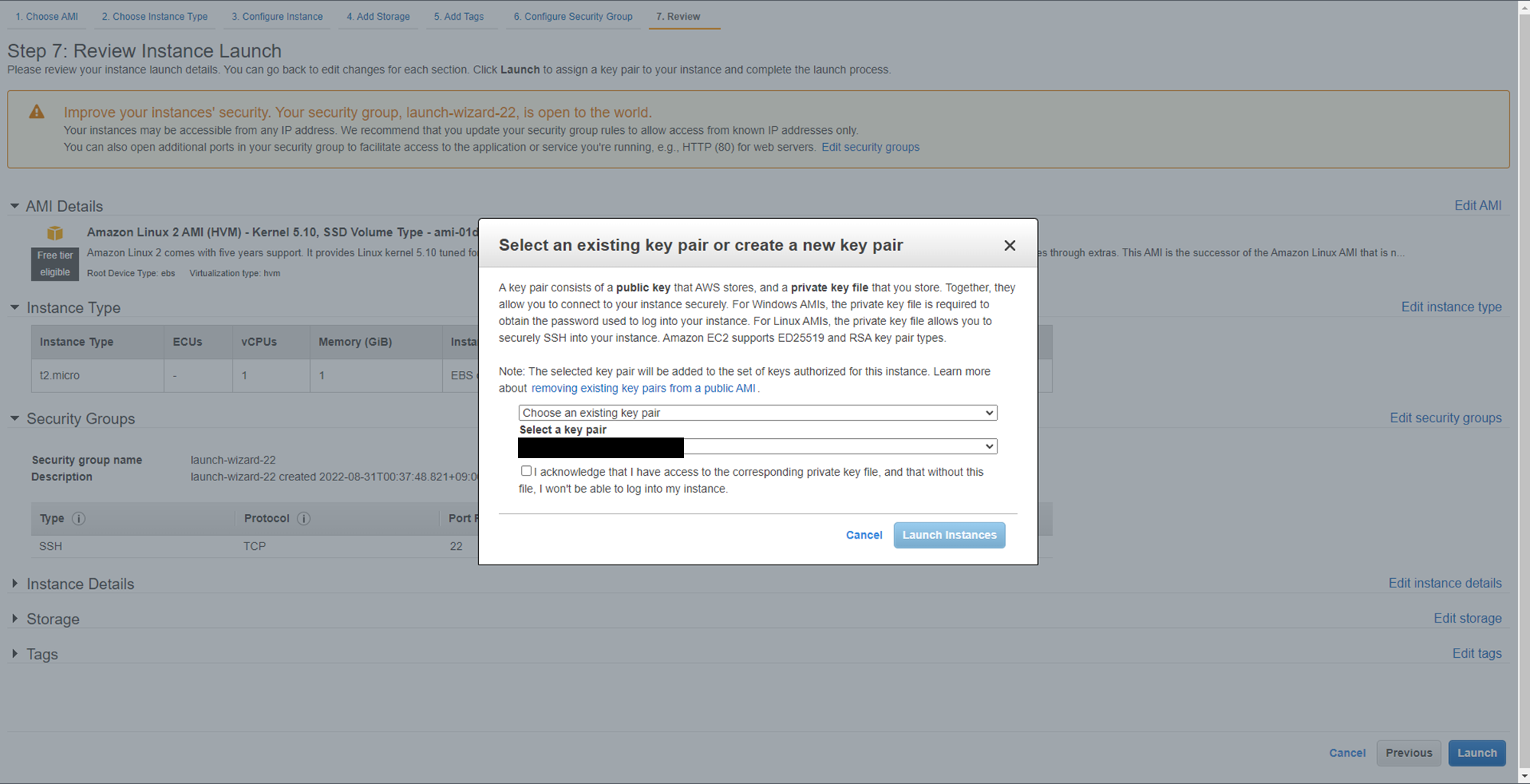
Task: Collapse the AMI Details section
Action: point(15,207)
